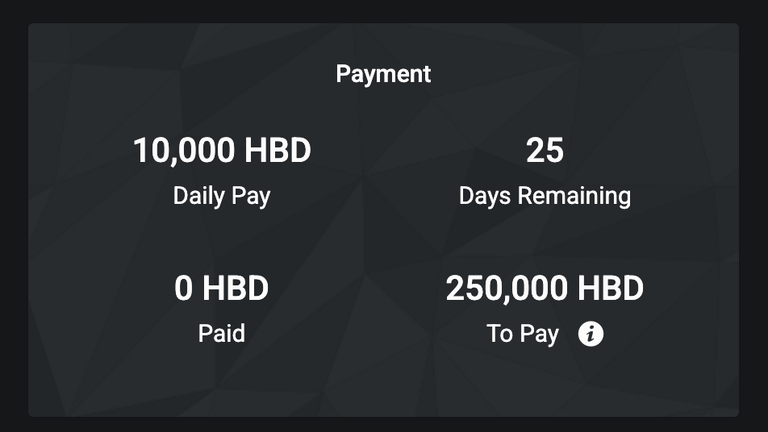Click the HBD unit in Daily Pay value

[278, 150]
